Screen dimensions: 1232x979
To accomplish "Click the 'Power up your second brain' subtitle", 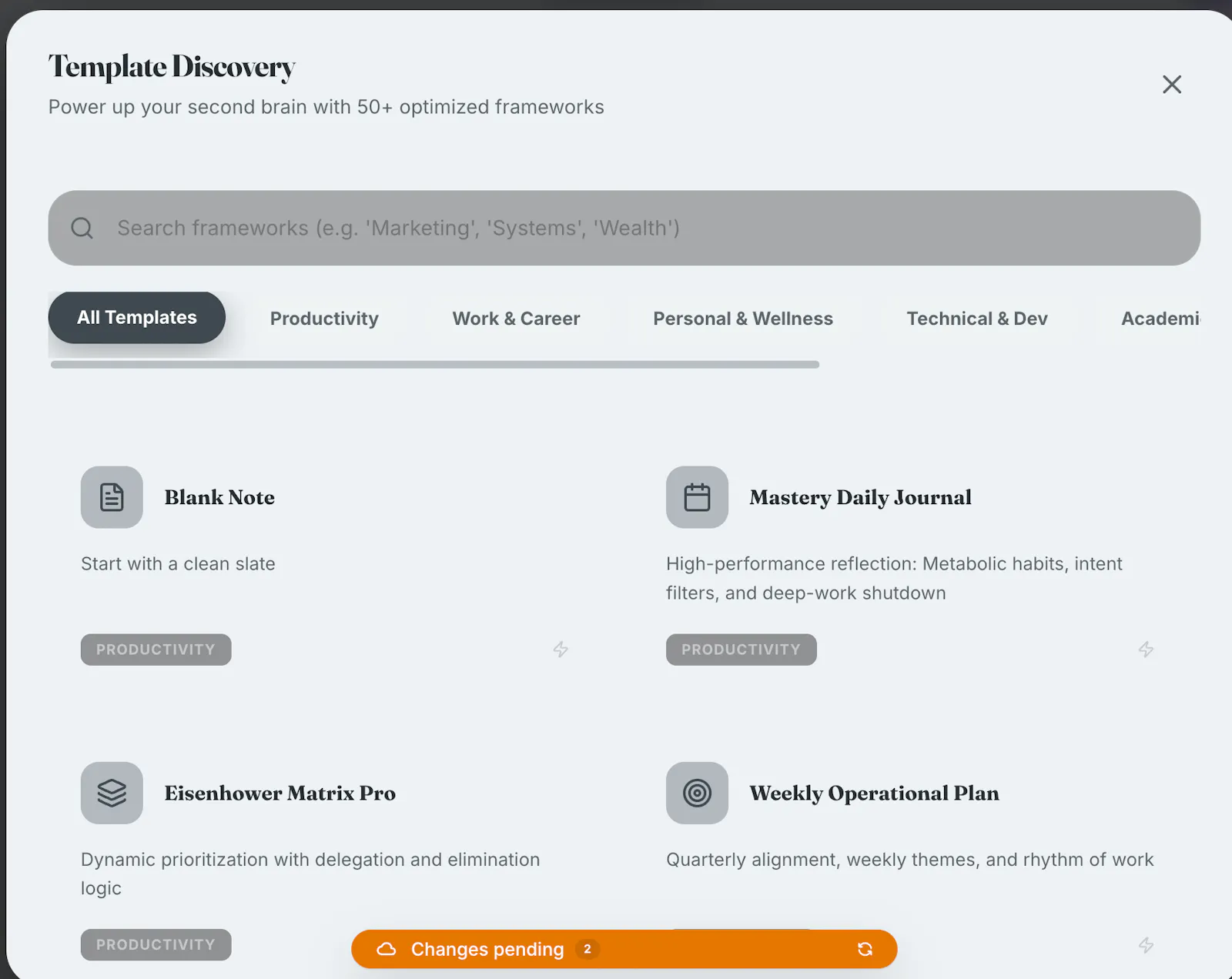I will coord(326,107).
